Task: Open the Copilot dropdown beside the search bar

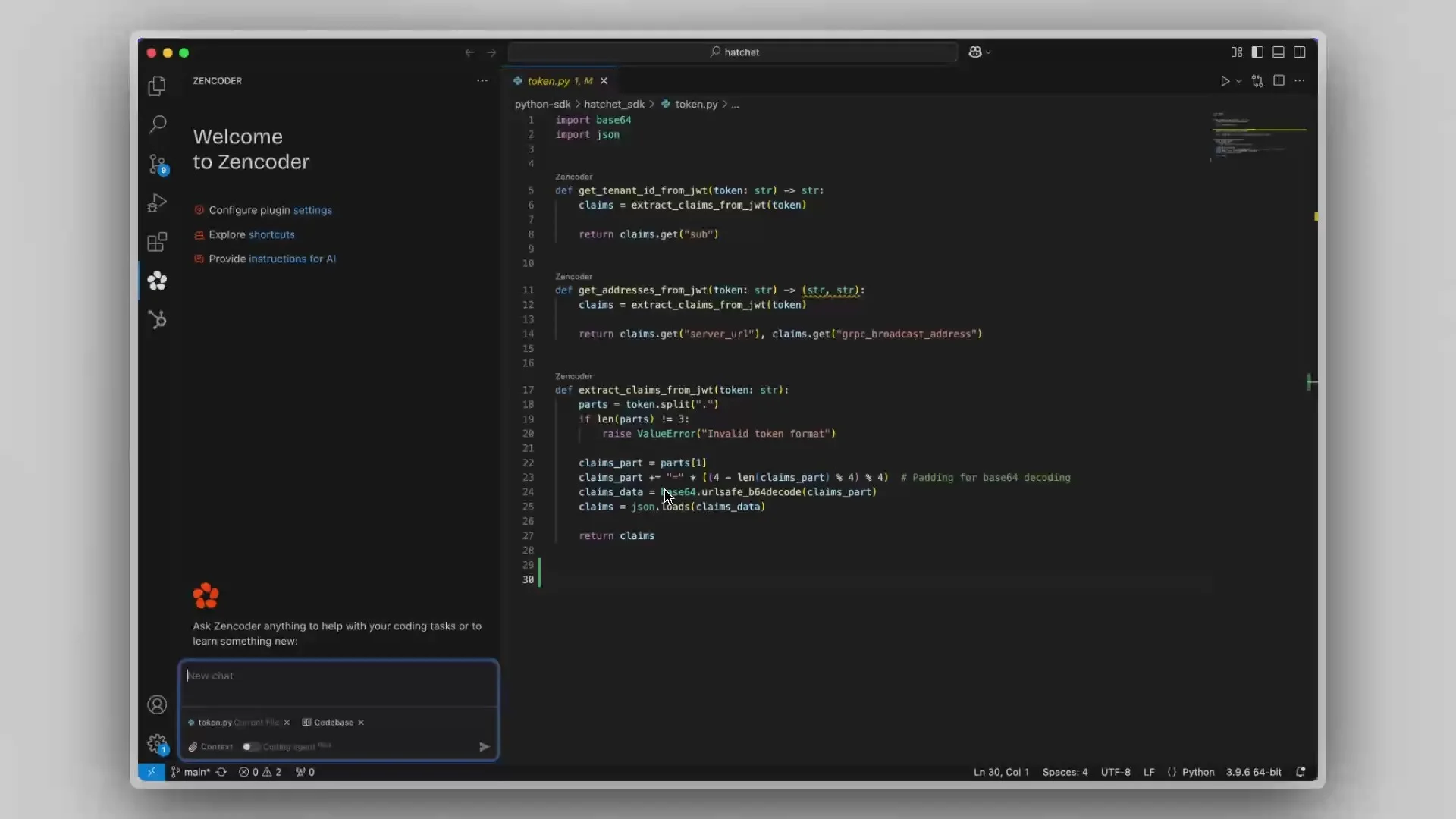Action: tap(980, 52)
